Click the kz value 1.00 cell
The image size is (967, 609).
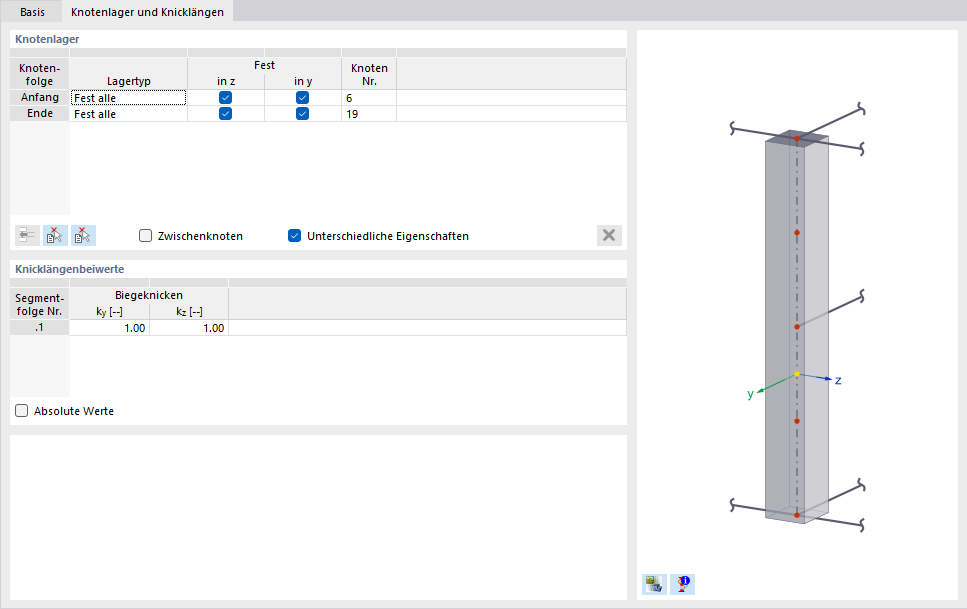189,328
